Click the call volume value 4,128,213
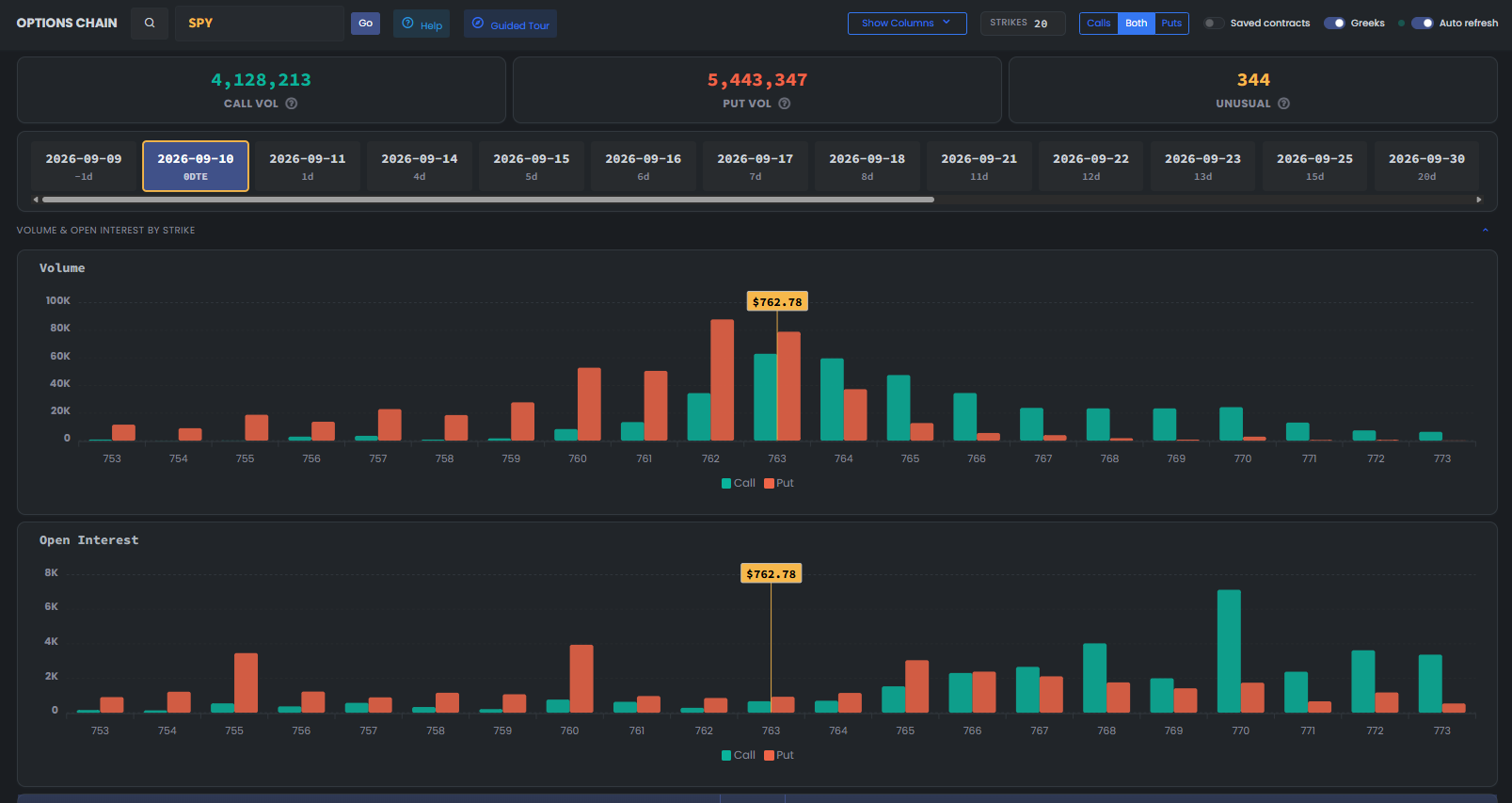 coord(262,80)
